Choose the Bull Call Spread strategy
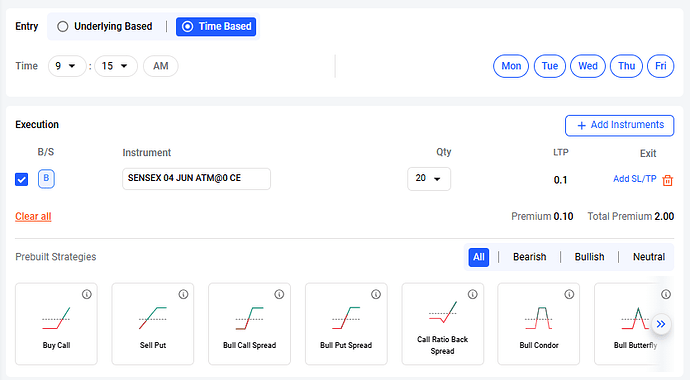This screenshot has height=380, width=690. click(x=250, y=324)
